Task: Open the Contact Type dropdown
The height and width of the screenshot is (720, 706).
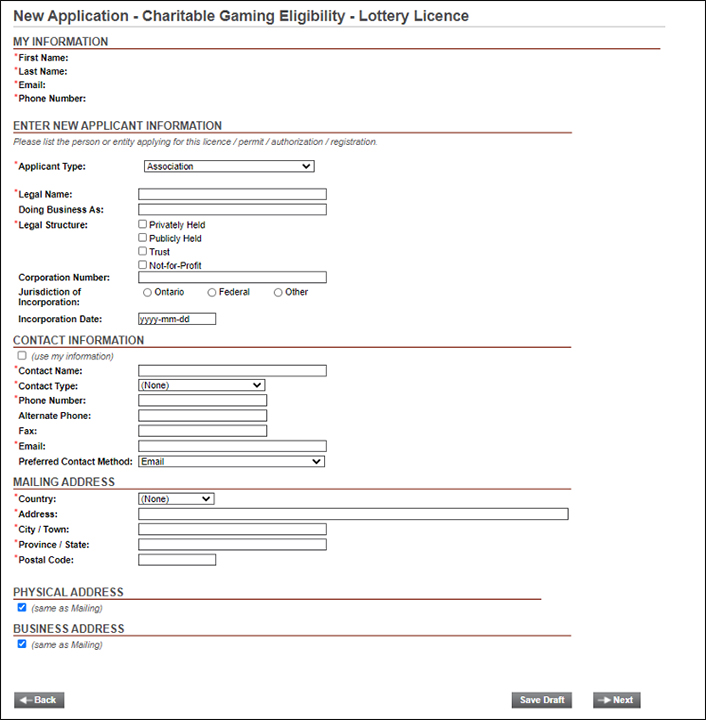Action: point(202,385)
